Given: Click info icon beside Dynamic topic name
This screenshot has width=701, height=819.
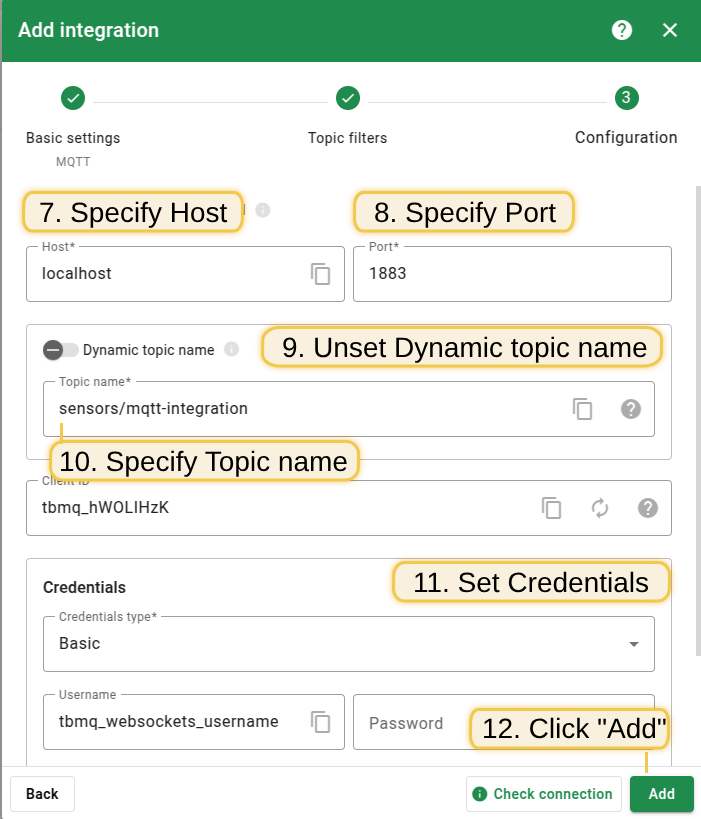Looking at the screenshot, I should click(x=231, y=350).
